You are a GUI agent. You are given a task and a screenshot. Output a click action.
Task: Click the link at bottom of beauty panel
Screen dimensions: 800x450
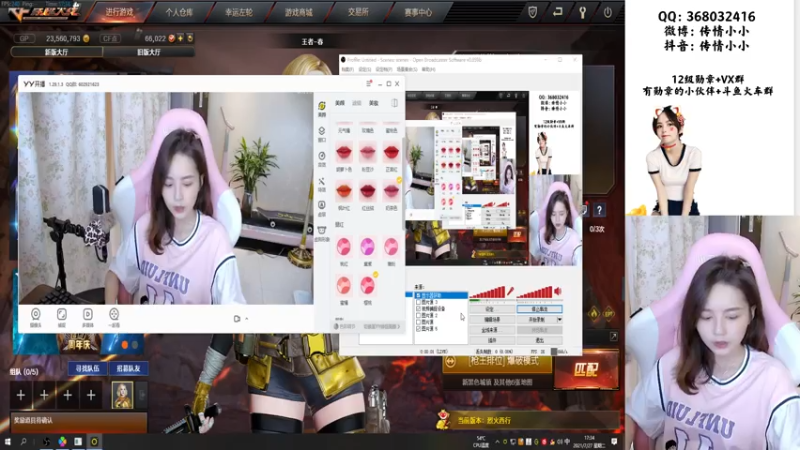[382, 327]
